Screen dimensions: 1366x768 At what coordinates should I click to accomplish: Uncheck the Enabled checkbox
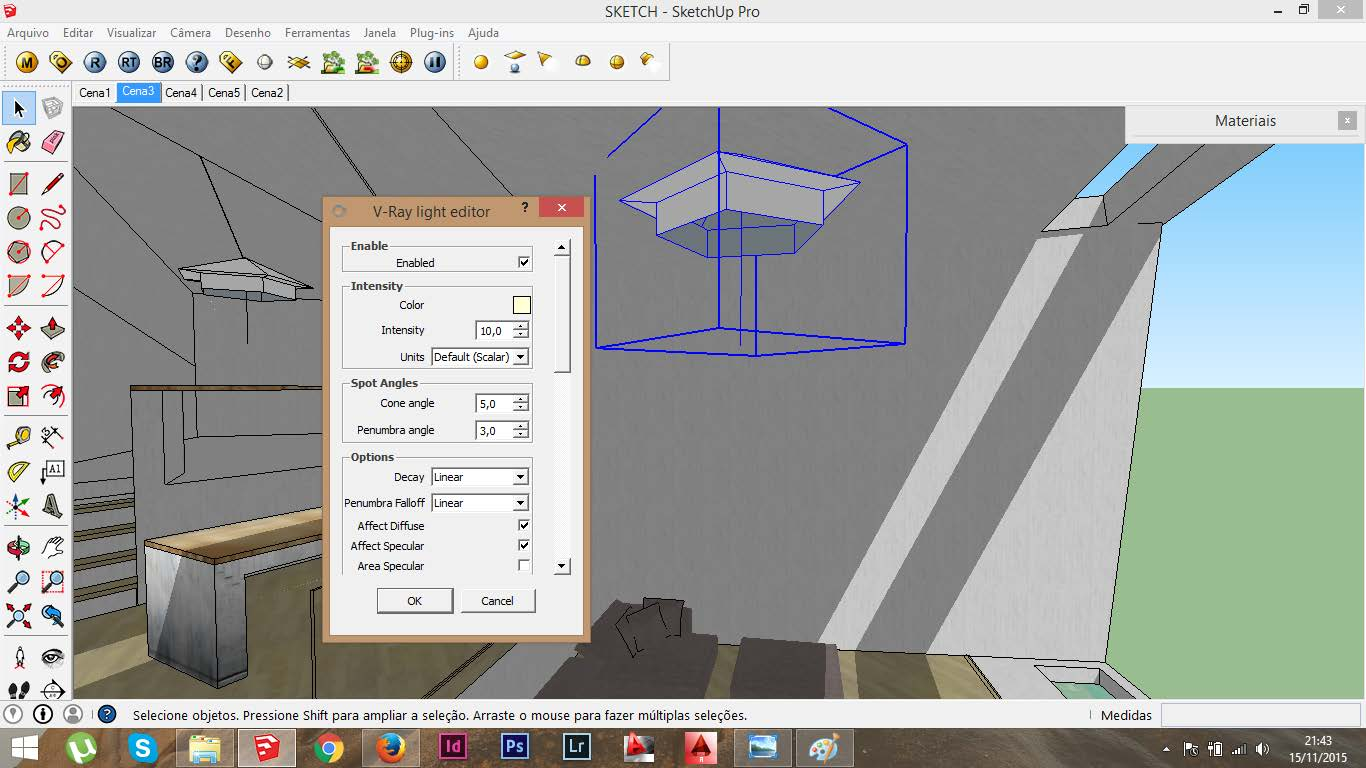click(524, 262)
